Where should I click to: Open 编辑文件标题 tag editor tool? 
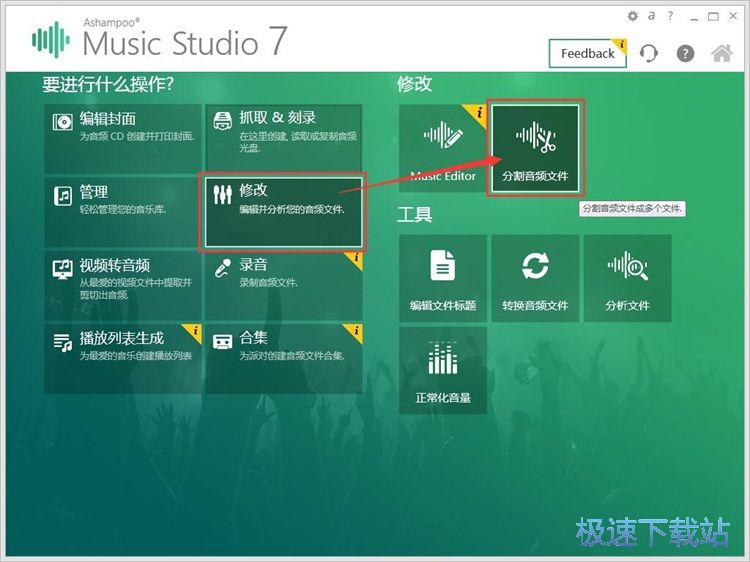point(443,278)
